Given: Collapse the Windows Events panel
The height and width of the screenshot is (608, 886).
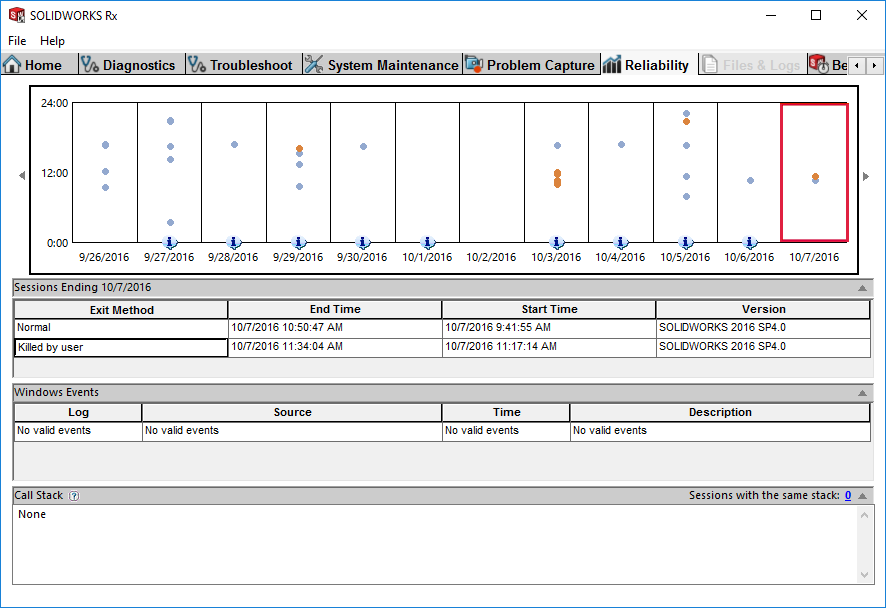Looking at the screenshot, I should (862, 393).
